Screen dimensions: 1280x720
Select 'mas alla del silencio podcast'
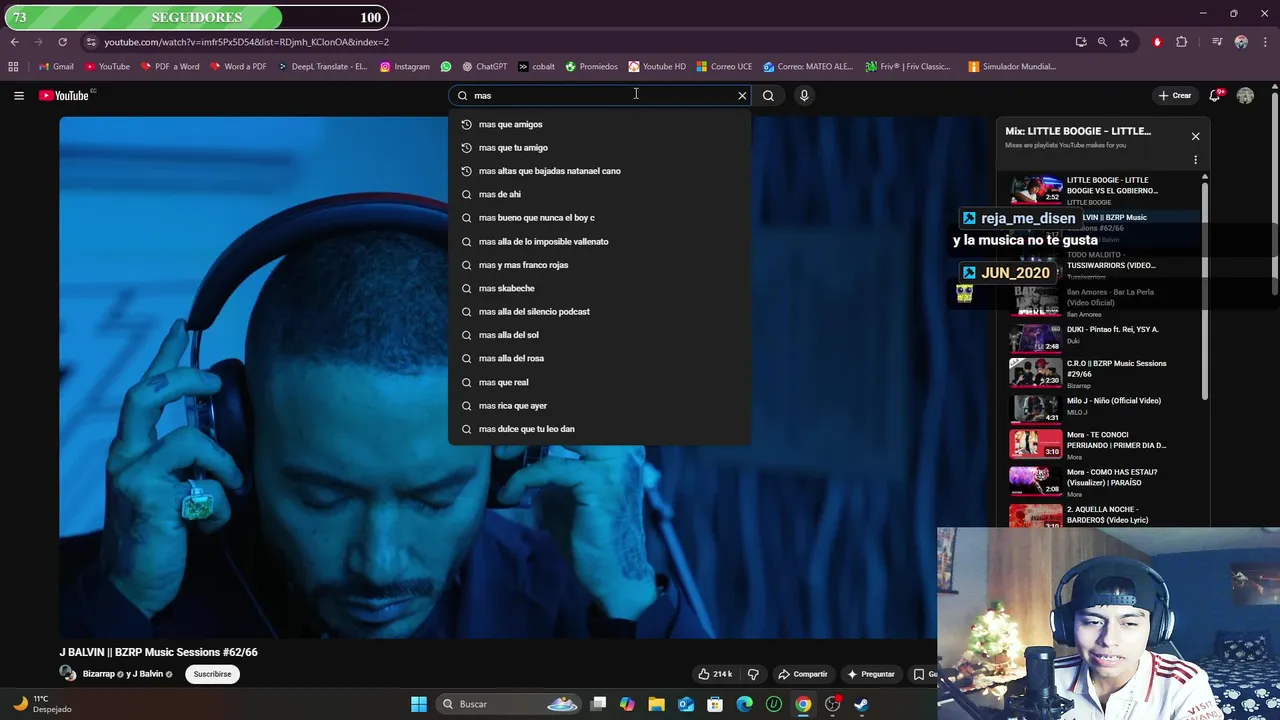click(x=600, y=311)
